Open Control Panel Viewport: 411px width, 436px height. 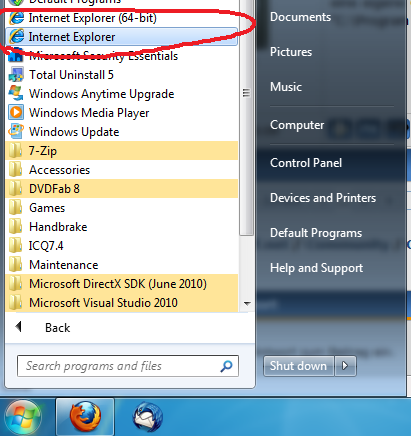tap(306, 163)
